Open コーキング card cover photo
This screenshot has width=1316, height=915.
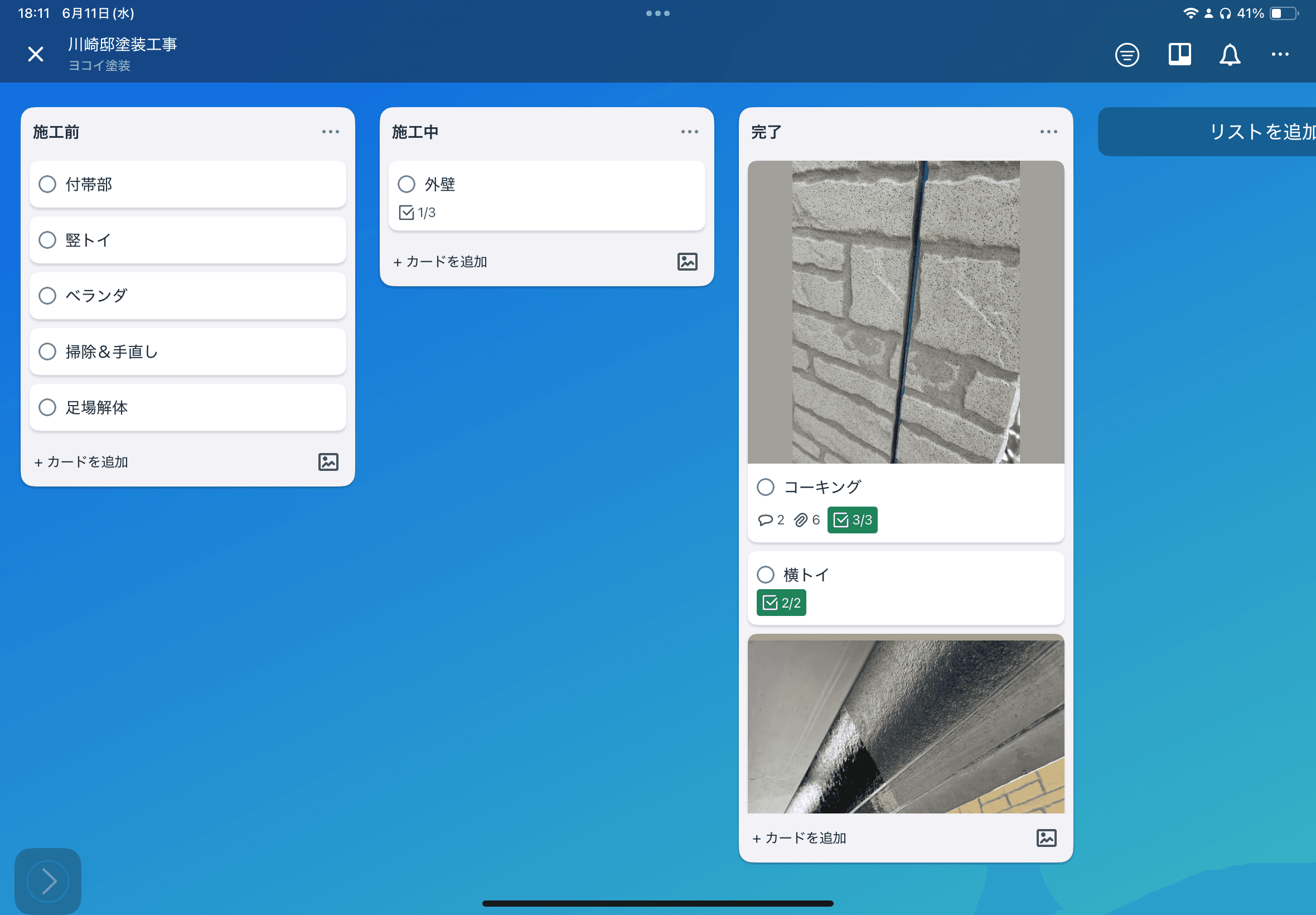point(905,312)
